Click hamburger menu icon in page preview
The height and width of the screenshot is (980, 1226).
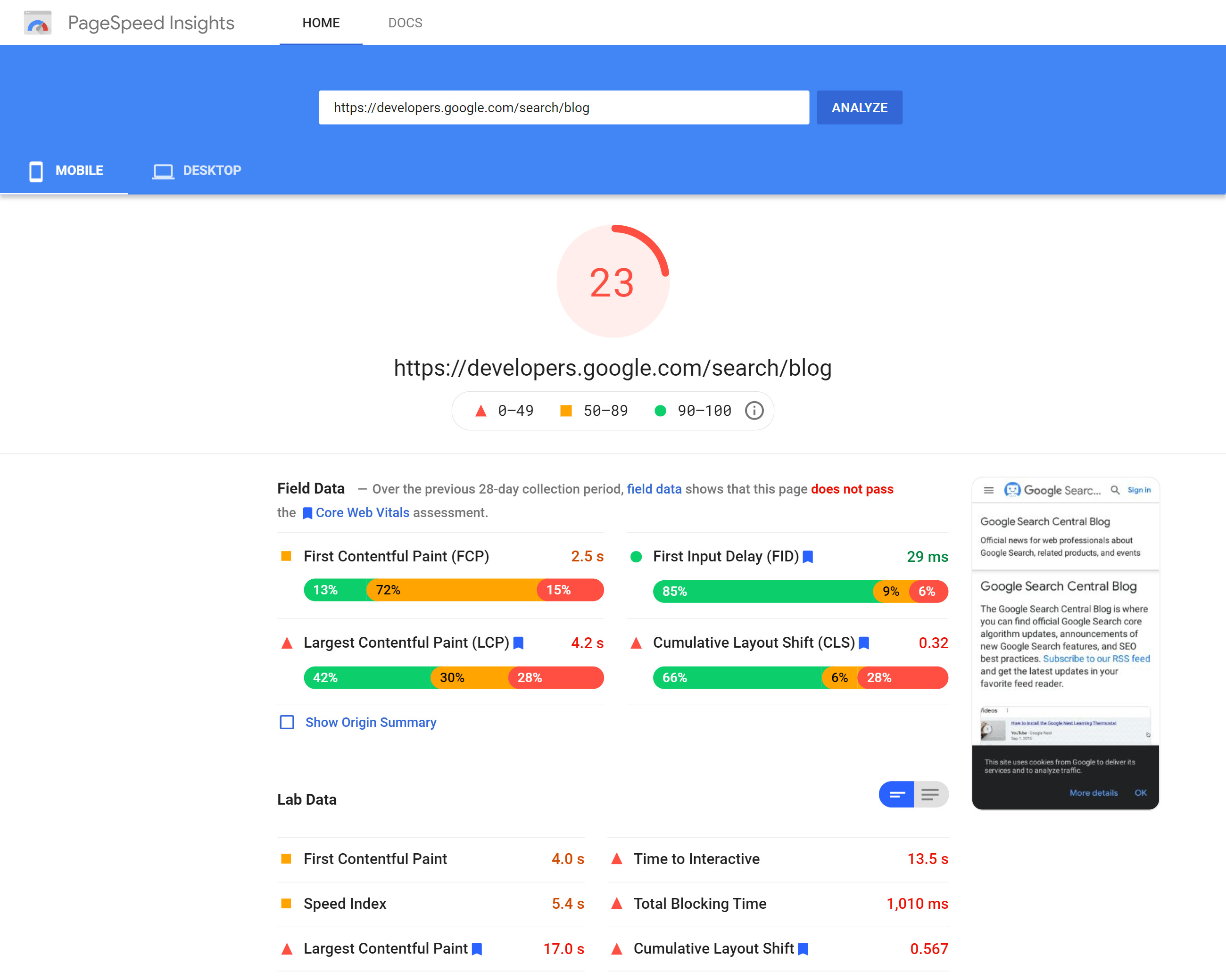click(989, 490)
